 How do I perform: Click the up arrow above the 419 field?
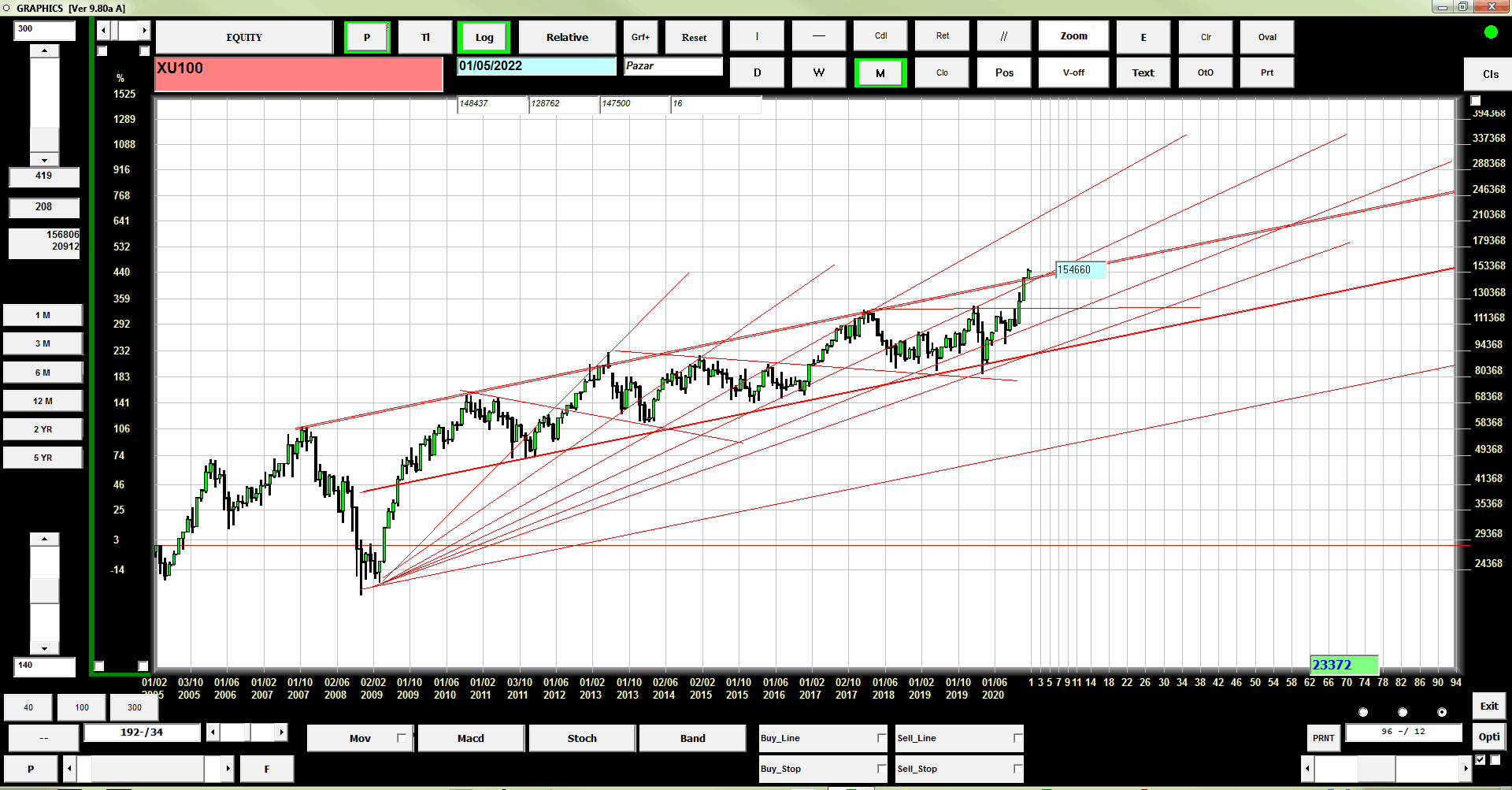(44, 50)
